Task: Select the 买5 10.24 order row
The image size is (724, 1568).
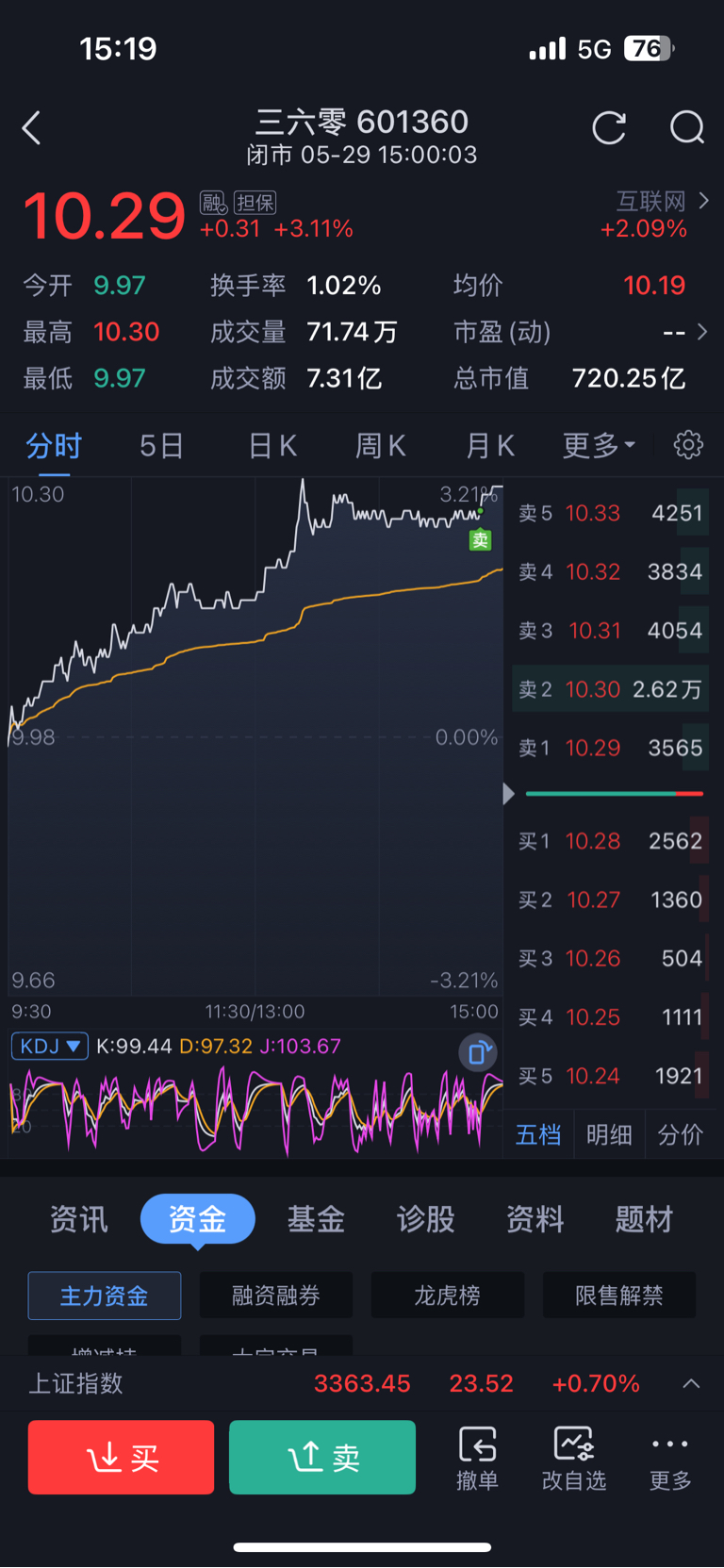Action: point(611,1076)
